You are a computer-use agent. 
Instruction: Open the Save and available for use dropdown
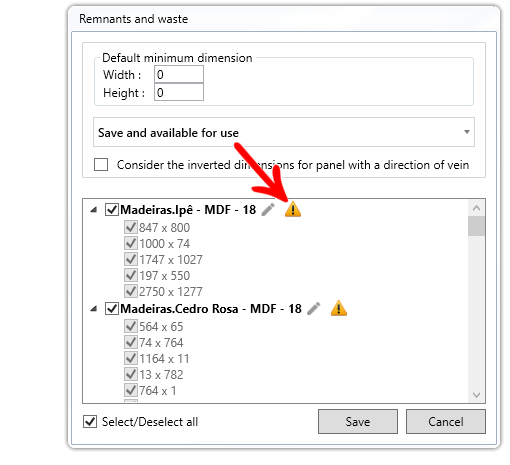284,132
